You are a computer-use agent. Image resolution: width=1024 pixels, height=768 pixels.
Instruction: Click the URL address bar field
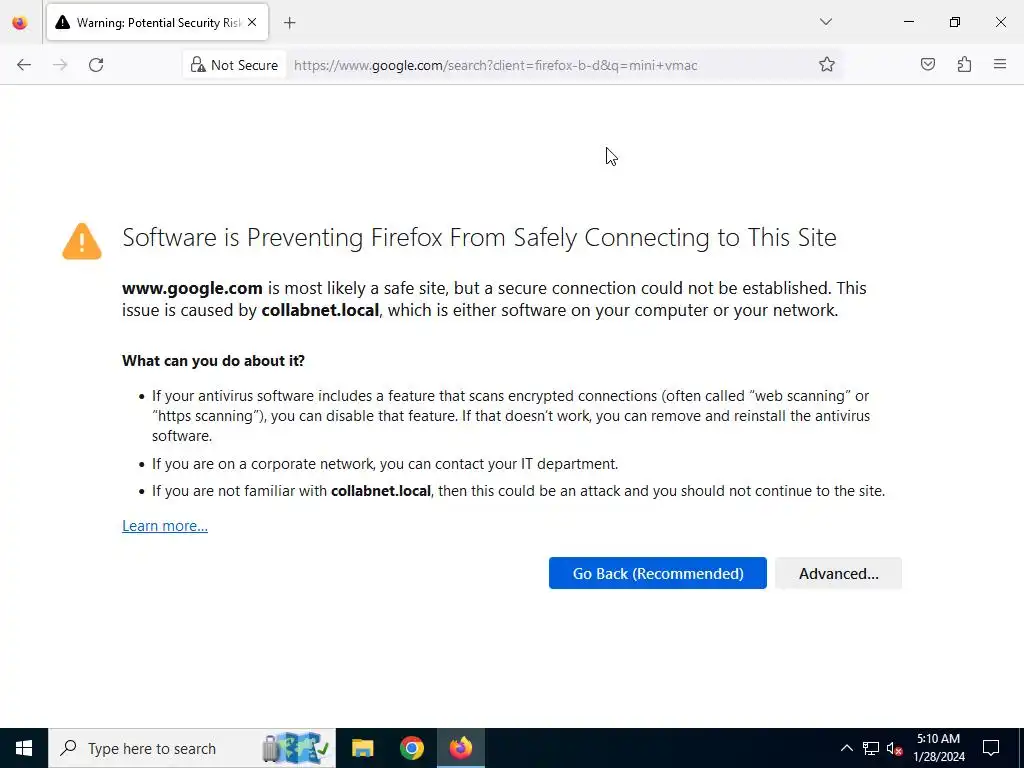tap(550, 65)
